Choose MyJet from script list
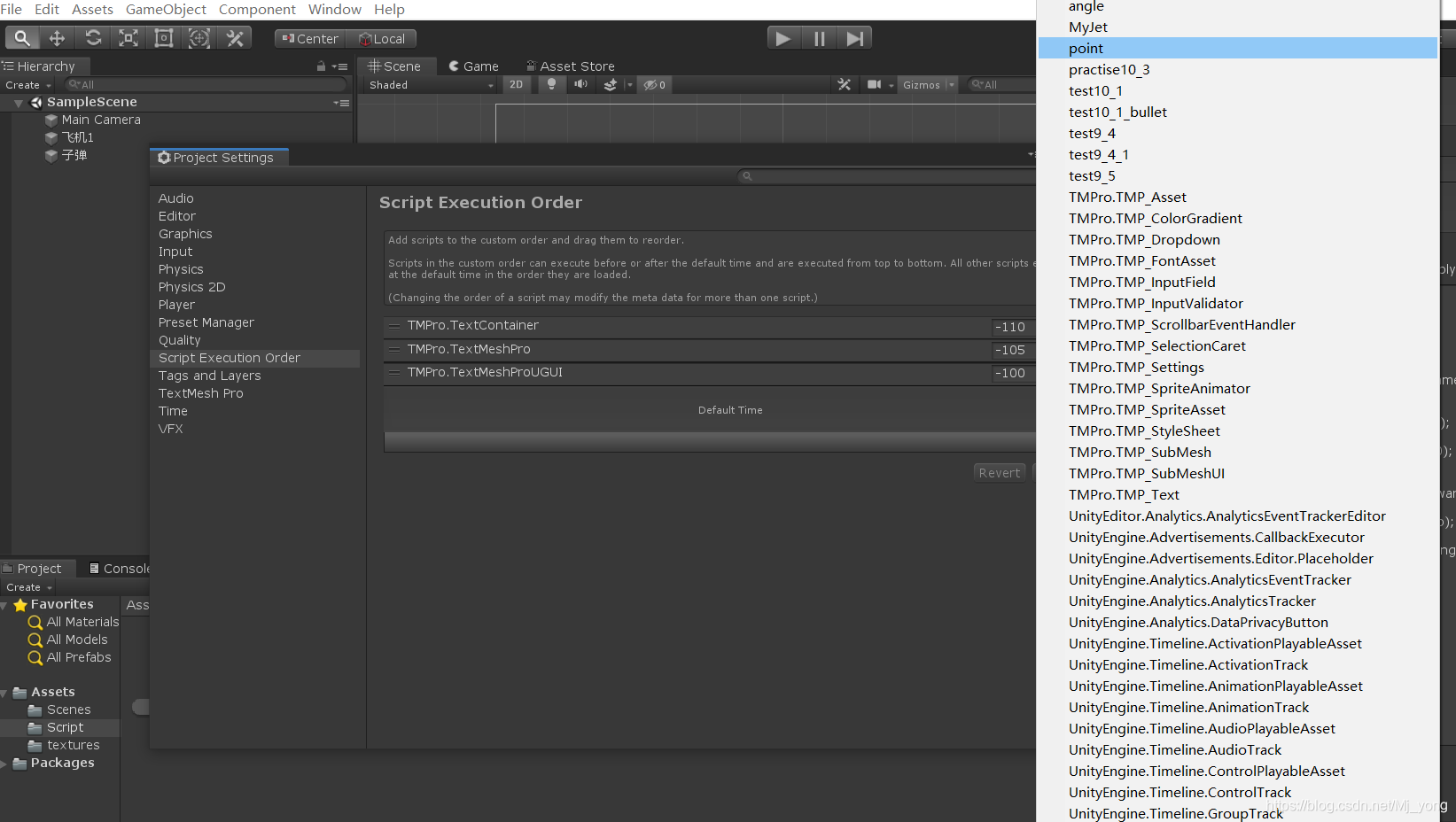This screenshot has height=822, width=1456. (x=1238, y=27)
